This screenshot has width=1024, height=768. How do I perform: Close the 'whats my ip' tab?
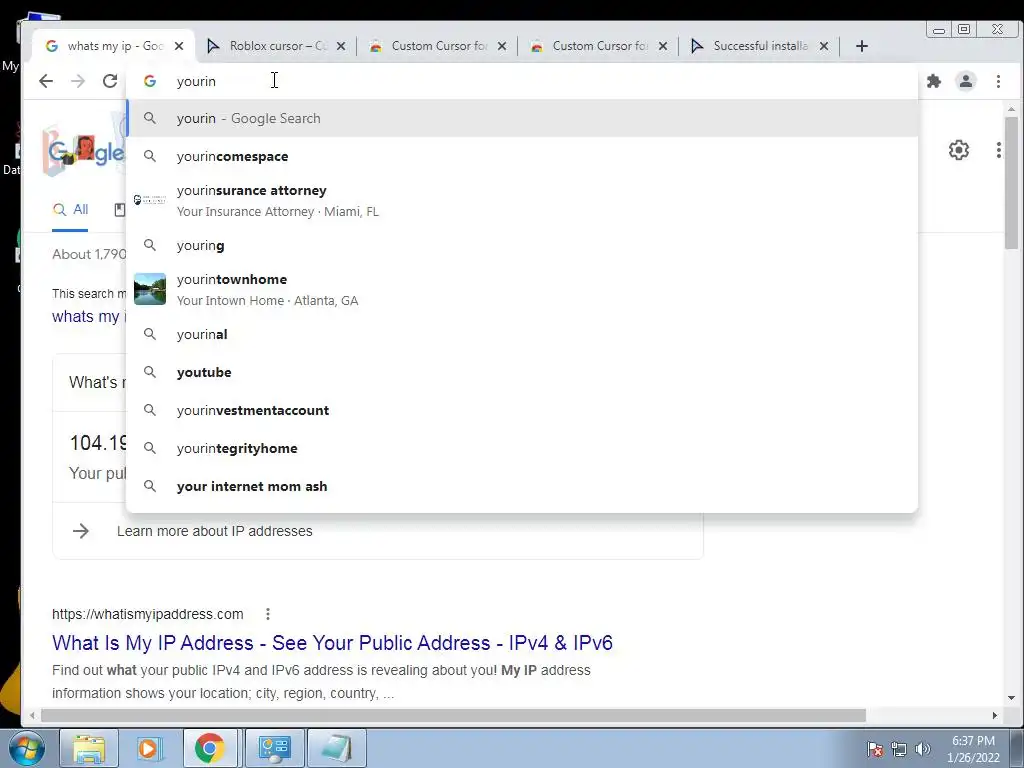179,46
